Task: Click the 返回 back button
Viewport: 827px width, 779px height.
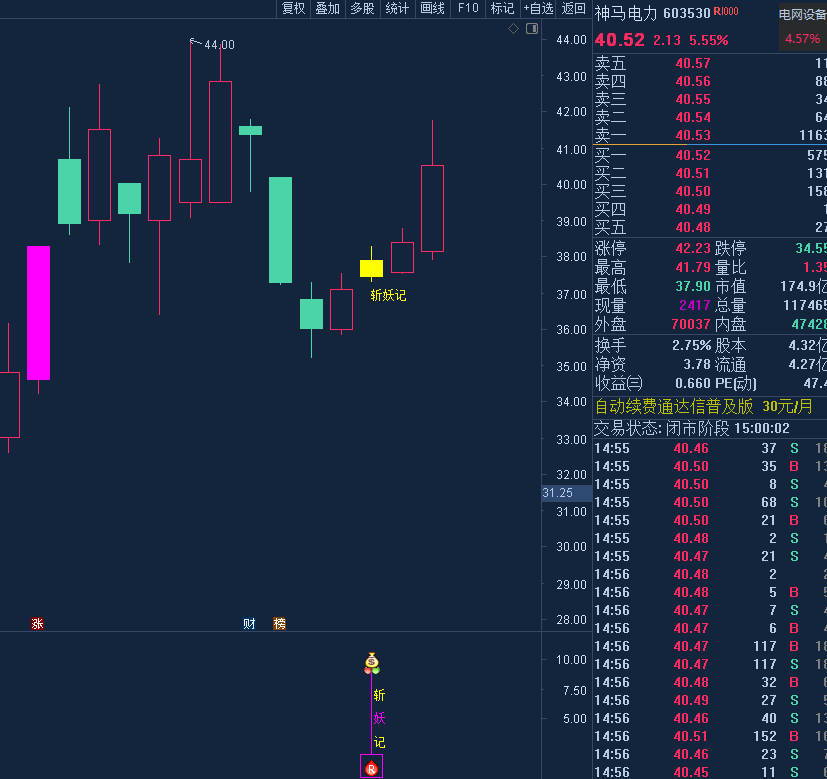Action: coord(574,9)
